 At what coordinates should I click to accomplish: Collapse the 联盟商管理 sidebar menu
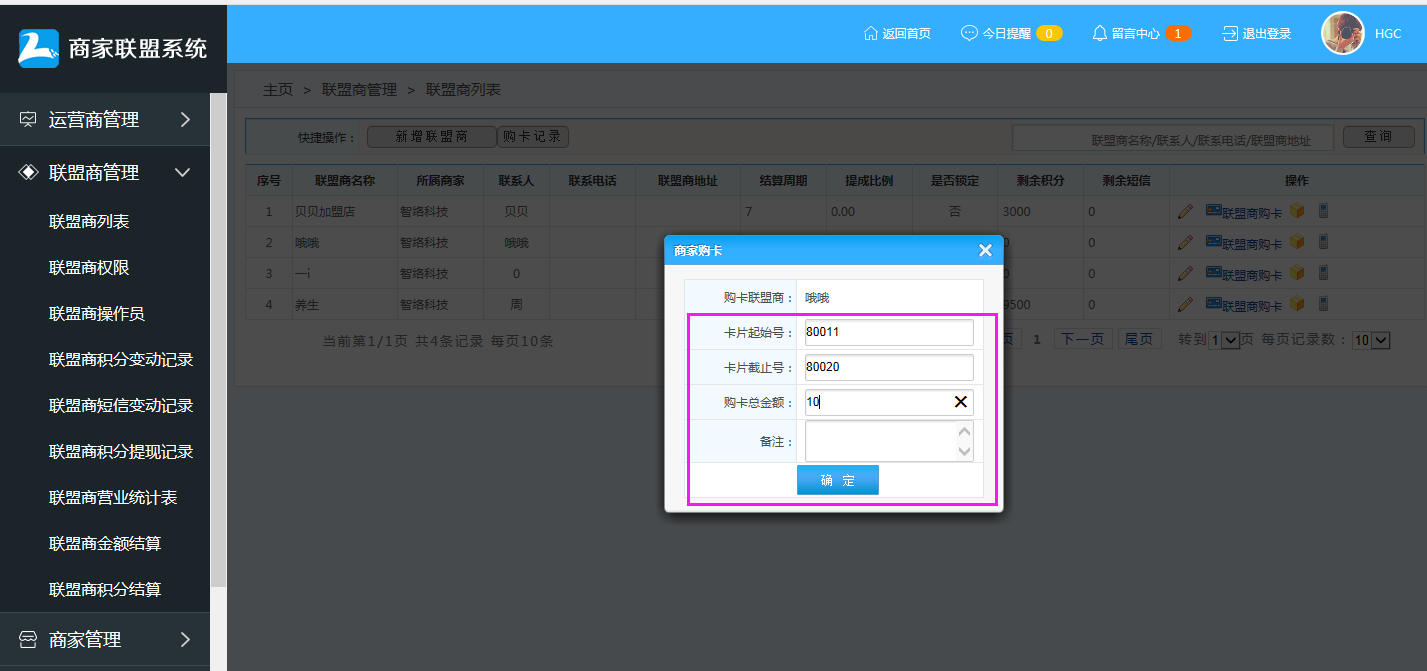coord(105,173)
